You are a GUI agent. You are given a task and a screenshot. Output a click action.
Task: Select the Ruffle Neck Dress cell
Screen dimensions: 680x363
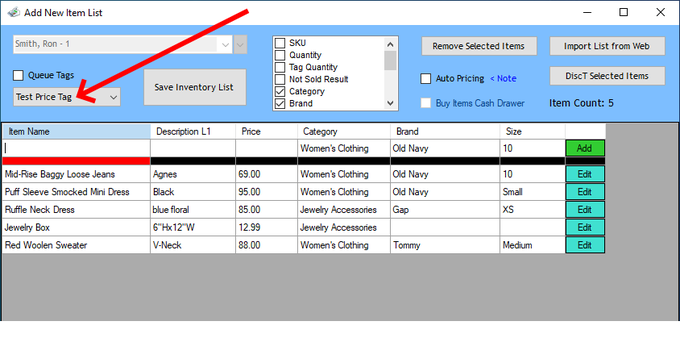pyautogui.click(x=77, y=210)
